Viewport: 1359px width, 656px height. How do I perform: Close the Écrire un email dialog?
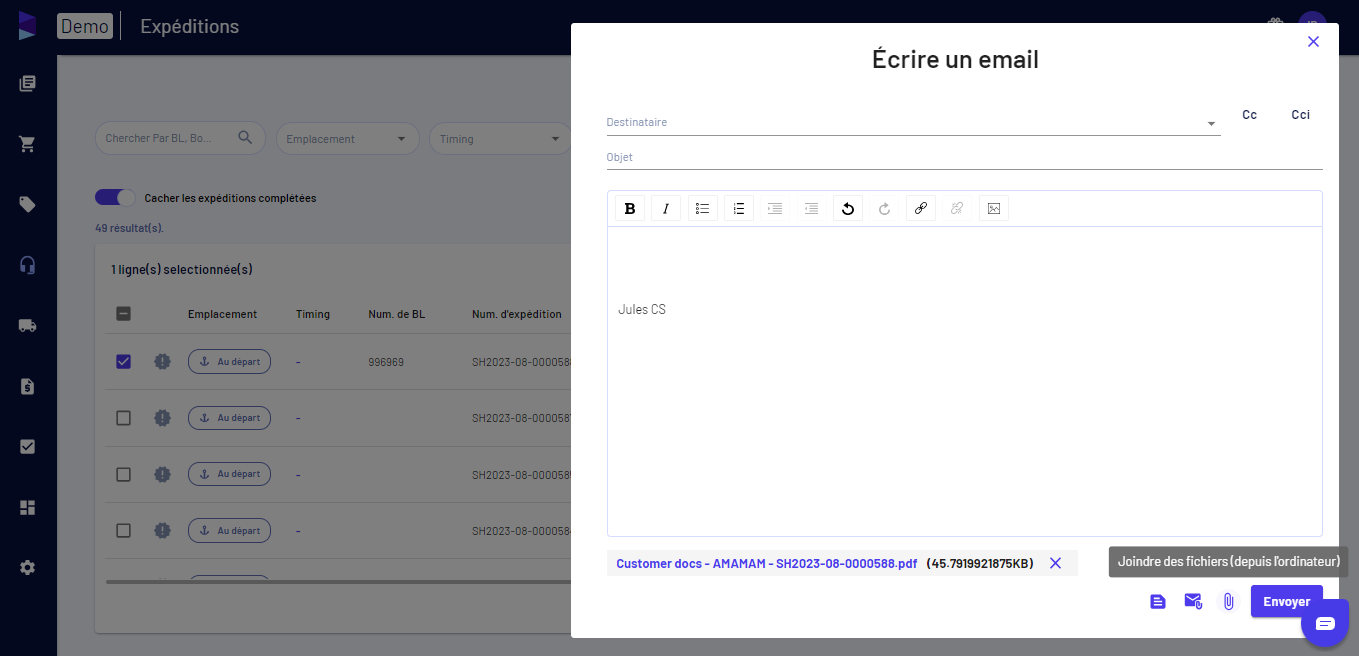[1313, 41]
